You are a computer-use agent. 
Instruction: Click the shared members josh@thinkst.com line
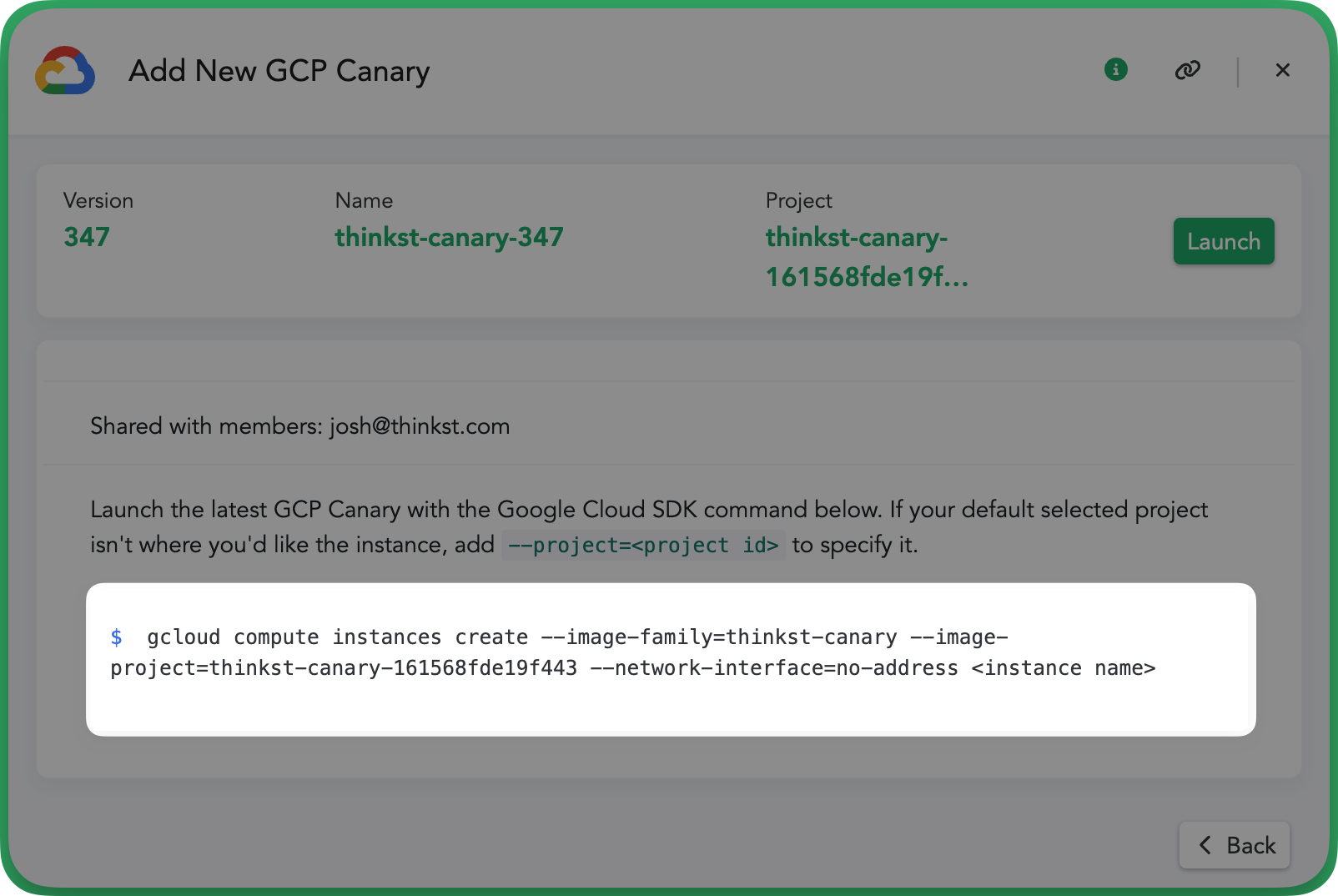point(299,426)
